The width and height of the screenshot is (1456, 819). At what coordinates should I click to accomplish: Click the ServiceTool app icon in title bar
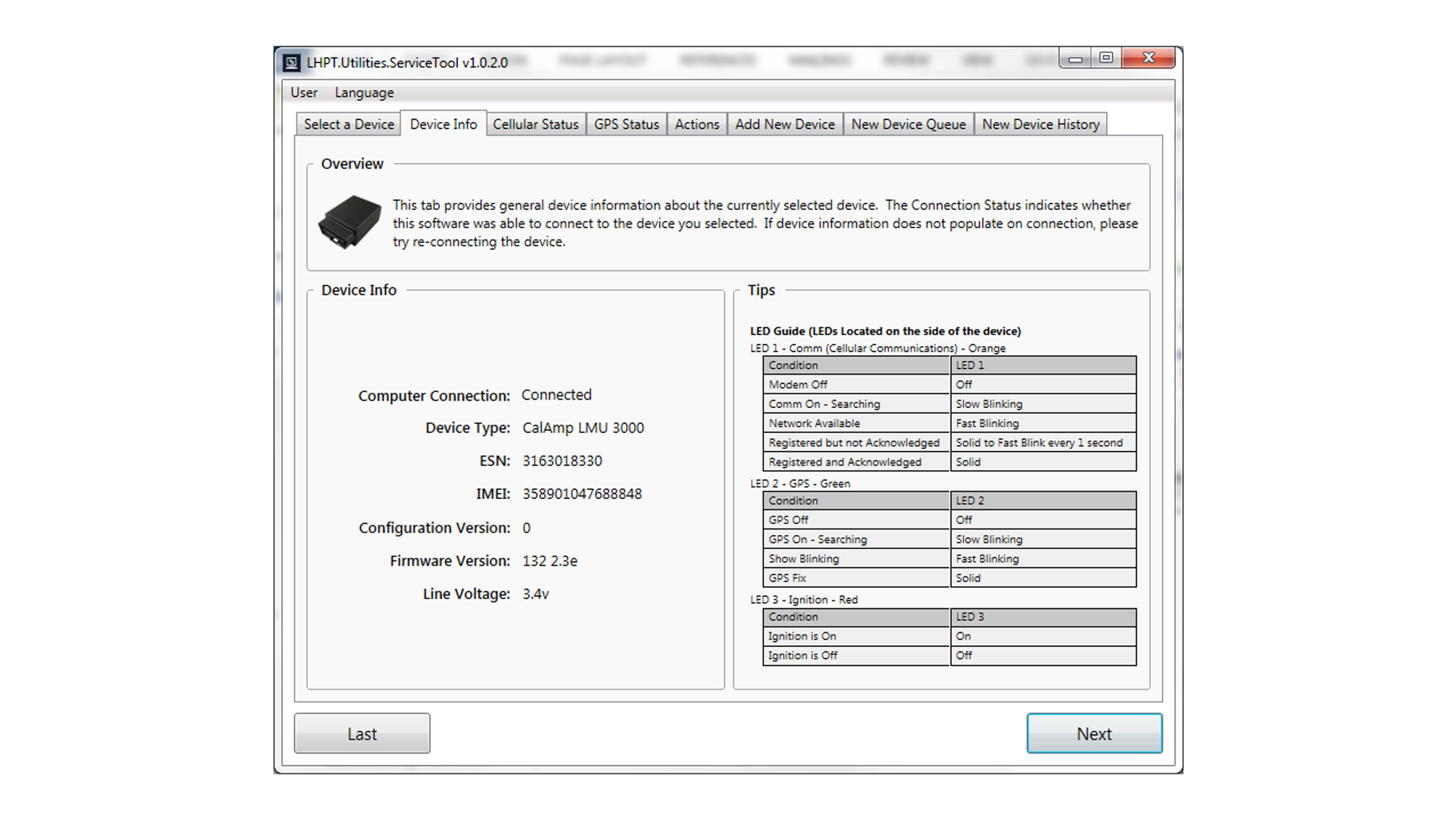pos(291,63)
